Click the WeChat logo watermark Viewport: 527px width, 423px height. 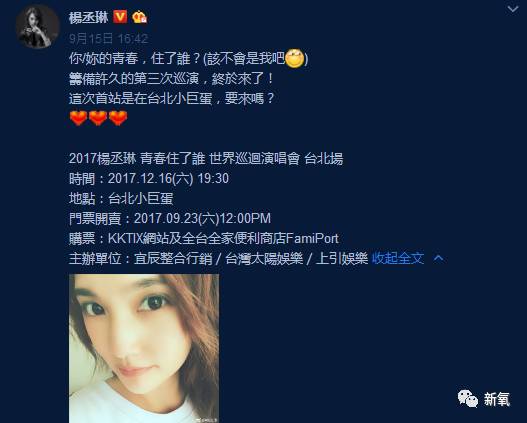[x=468, y=399]
